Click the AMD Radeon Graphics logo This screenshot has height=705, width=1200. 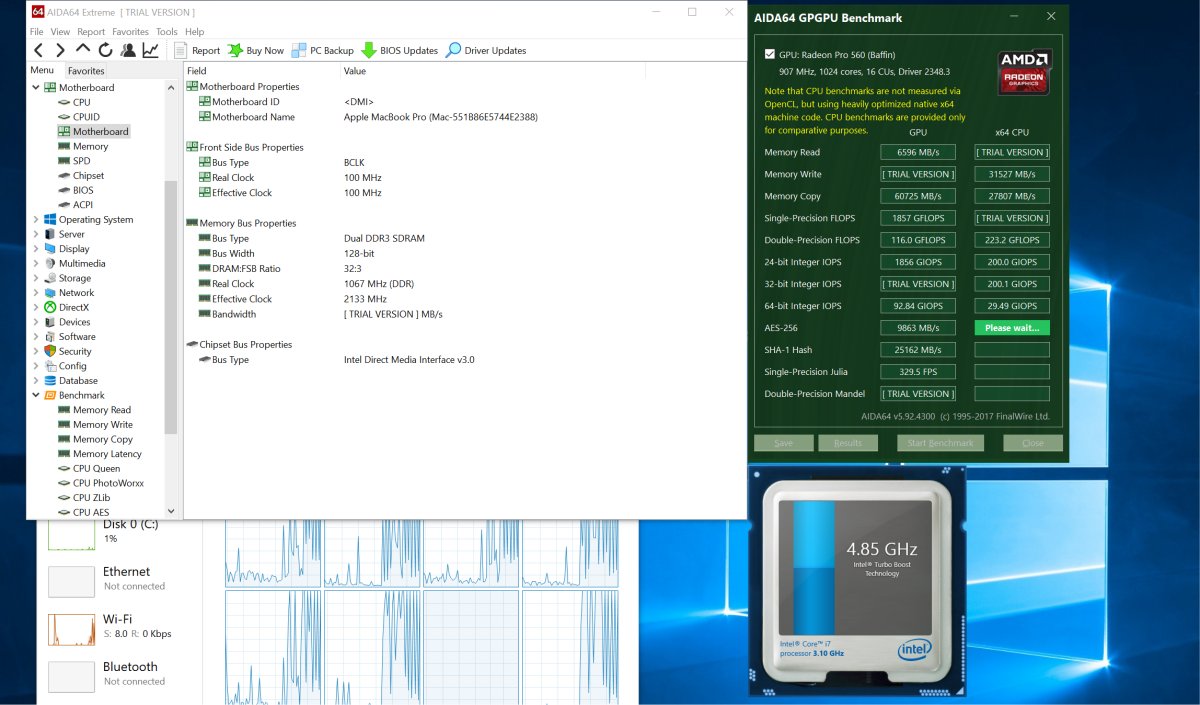[x=1023, y=72]
